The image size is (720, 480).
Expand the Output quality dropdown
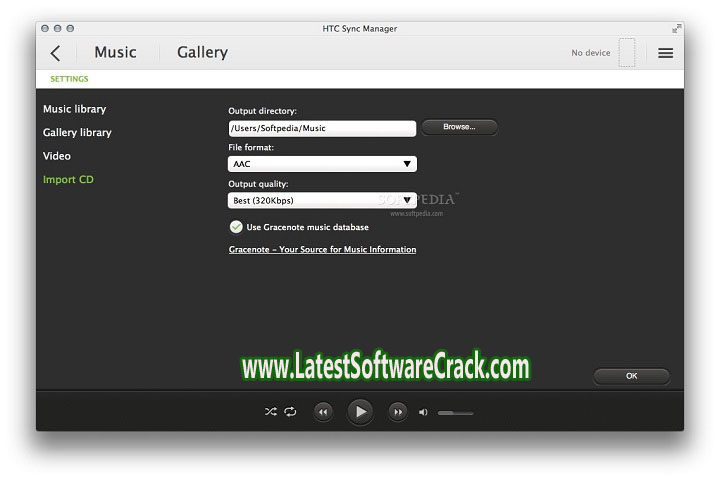point(322,200)
